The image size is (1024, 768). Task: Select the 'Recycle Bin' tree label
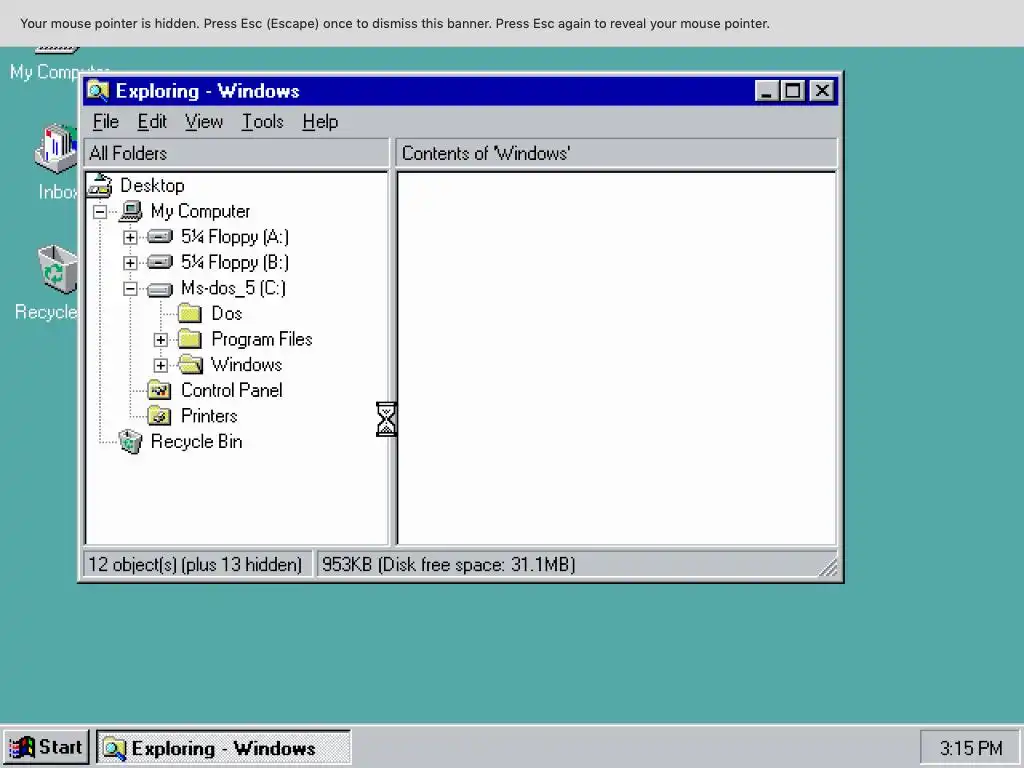pos(197,441)
